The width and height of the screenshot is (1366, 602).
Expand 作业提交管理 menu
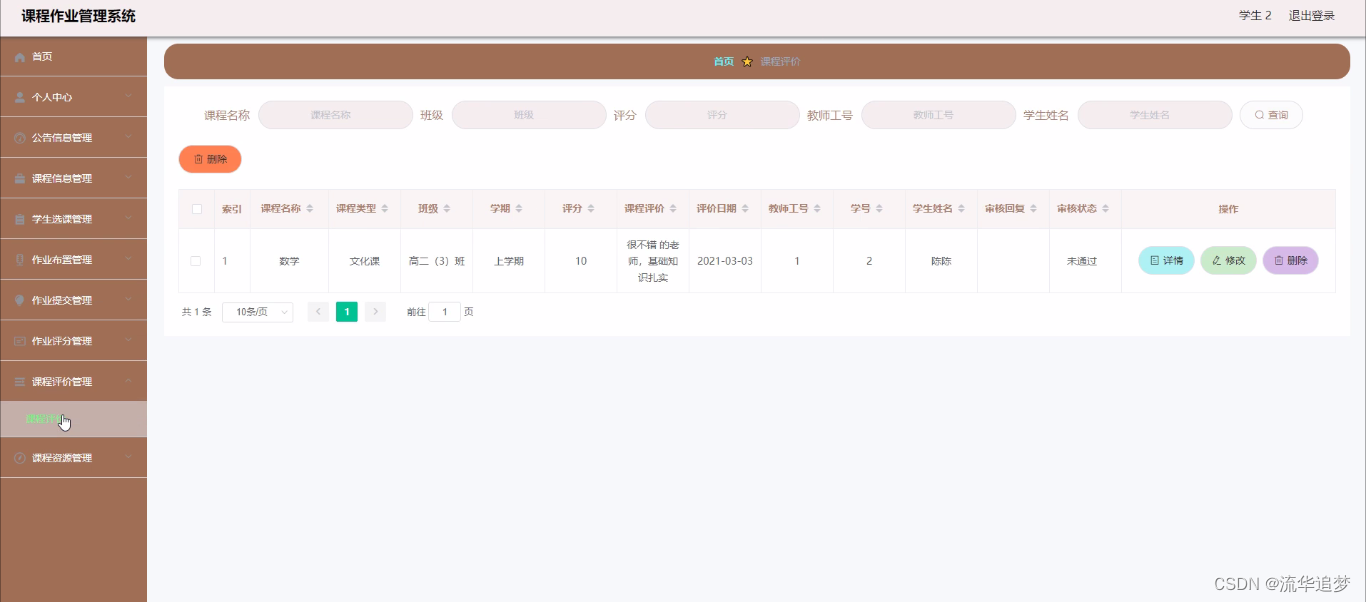pos(73,300)
